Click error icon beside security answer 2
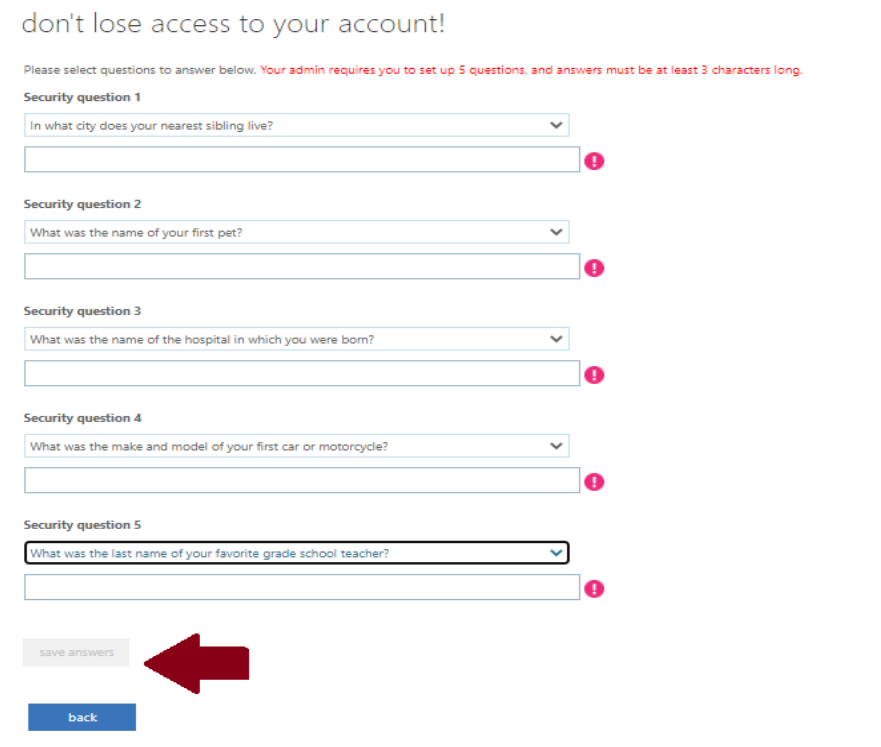The height and width of the screenshot is (747, 881). pos(594,268)
